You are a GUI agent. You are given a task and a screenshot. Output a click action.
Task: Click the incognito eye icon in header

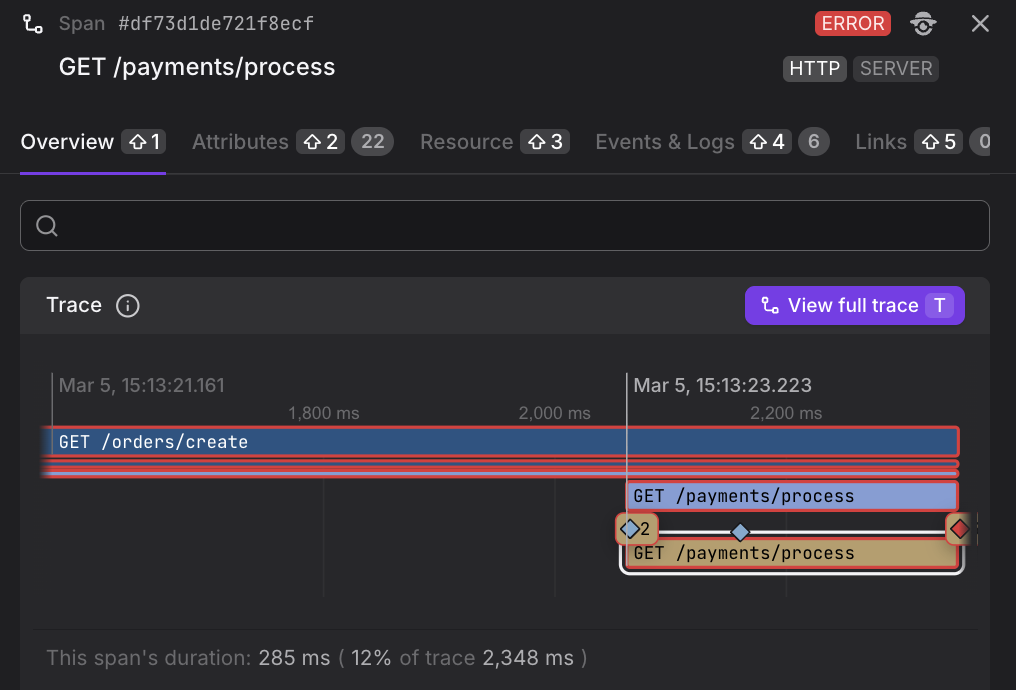point(923,24)
